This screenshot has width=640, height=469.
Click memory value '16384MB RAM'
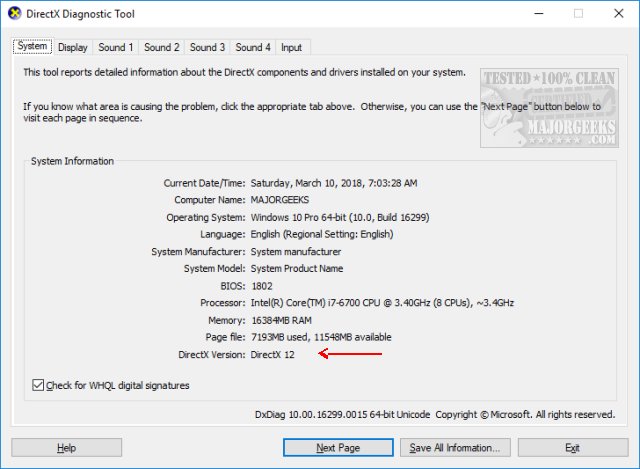(x=281, y=320)
